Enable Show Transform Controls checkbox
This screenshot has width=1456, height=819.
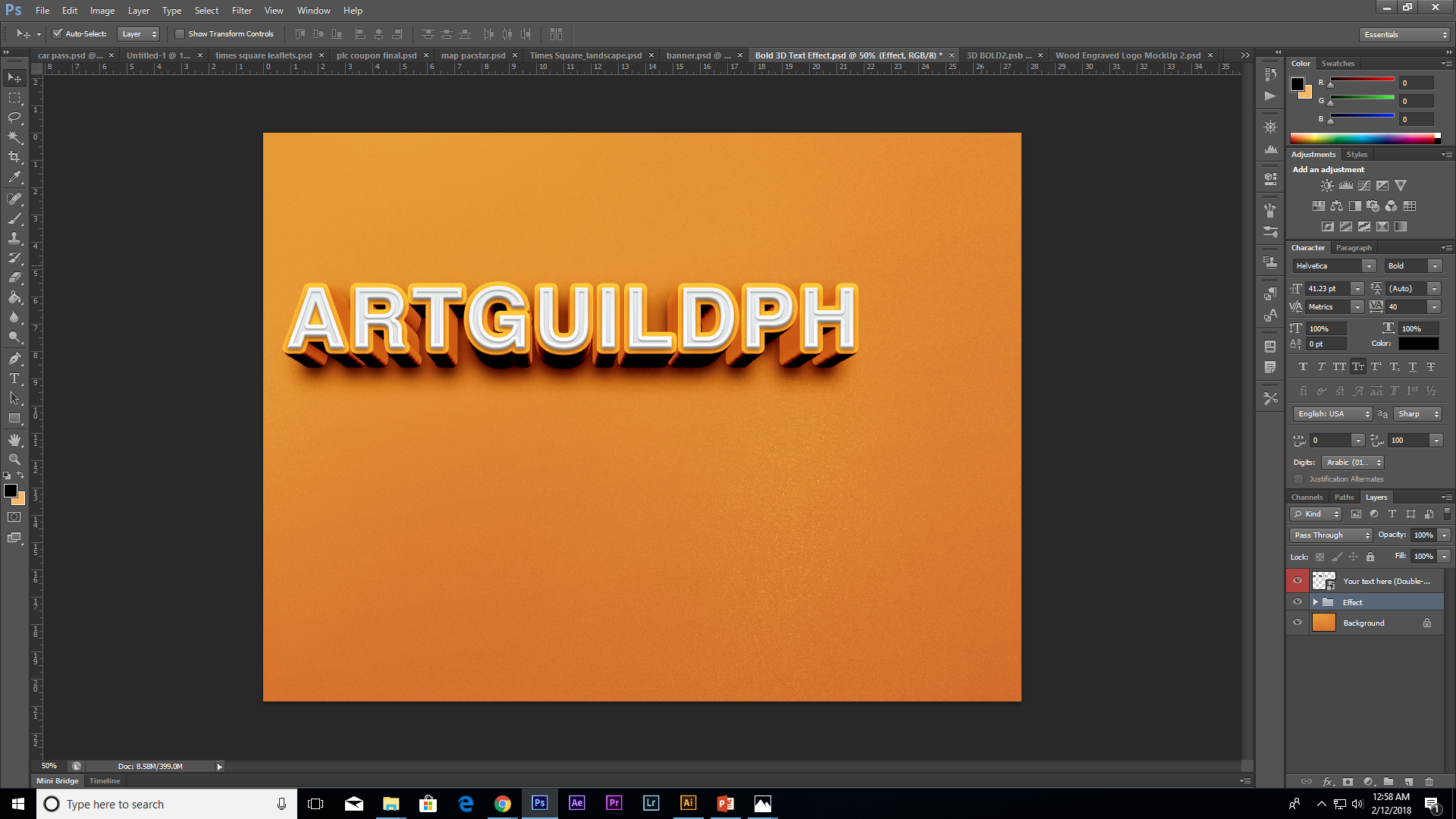[x=180, y=34]
